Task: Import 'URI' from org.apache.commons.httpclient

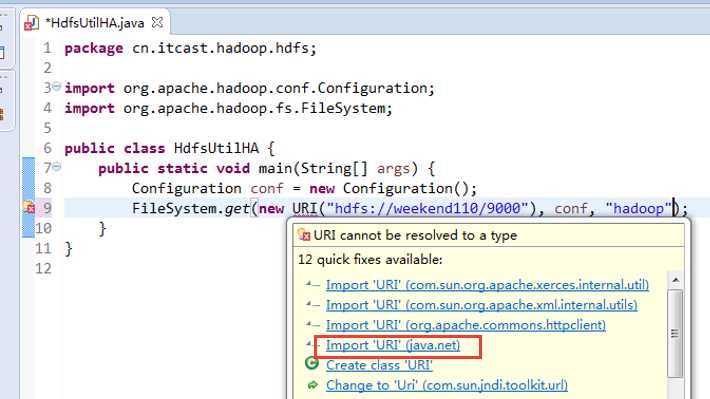Action: coord(465,325)
